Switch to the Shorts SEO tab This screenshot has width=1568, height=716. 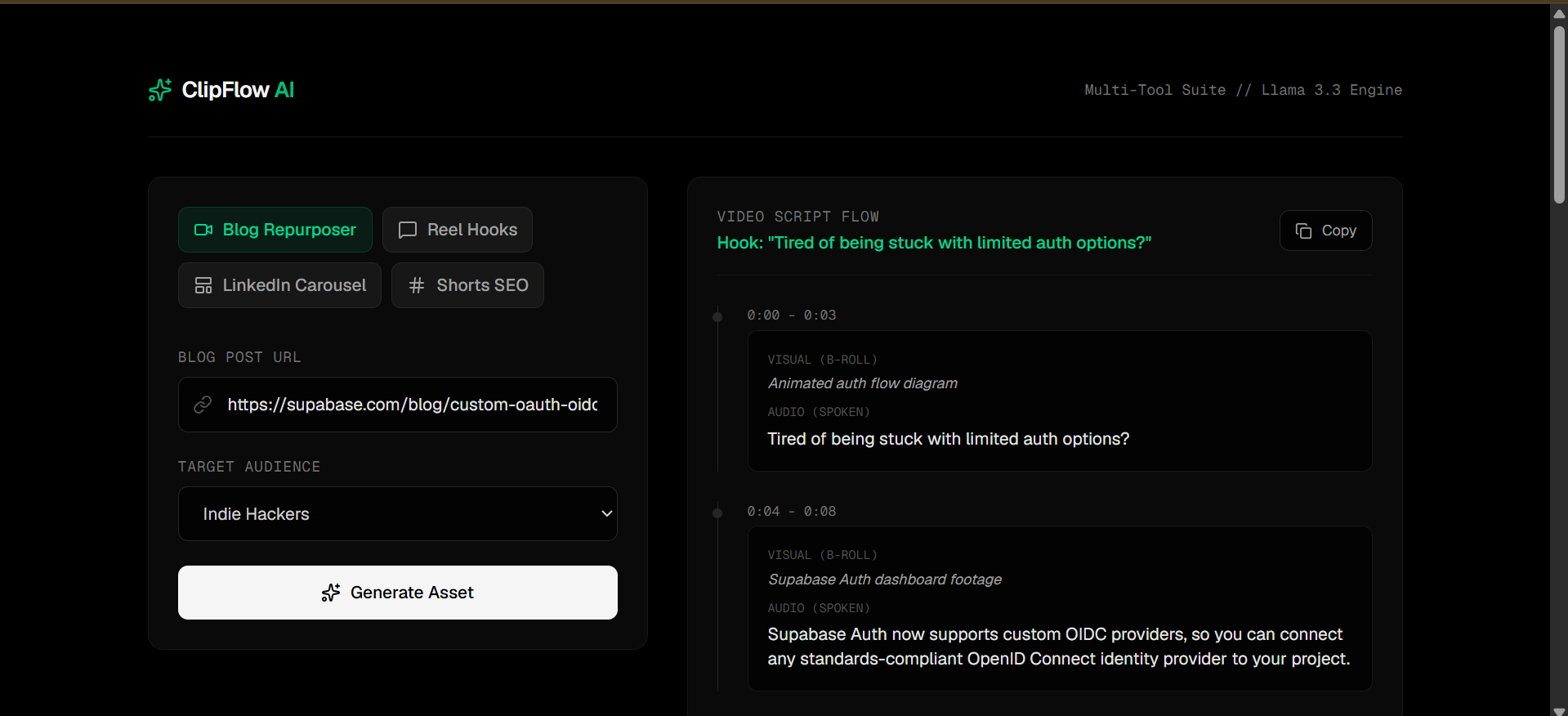point(467,285)
